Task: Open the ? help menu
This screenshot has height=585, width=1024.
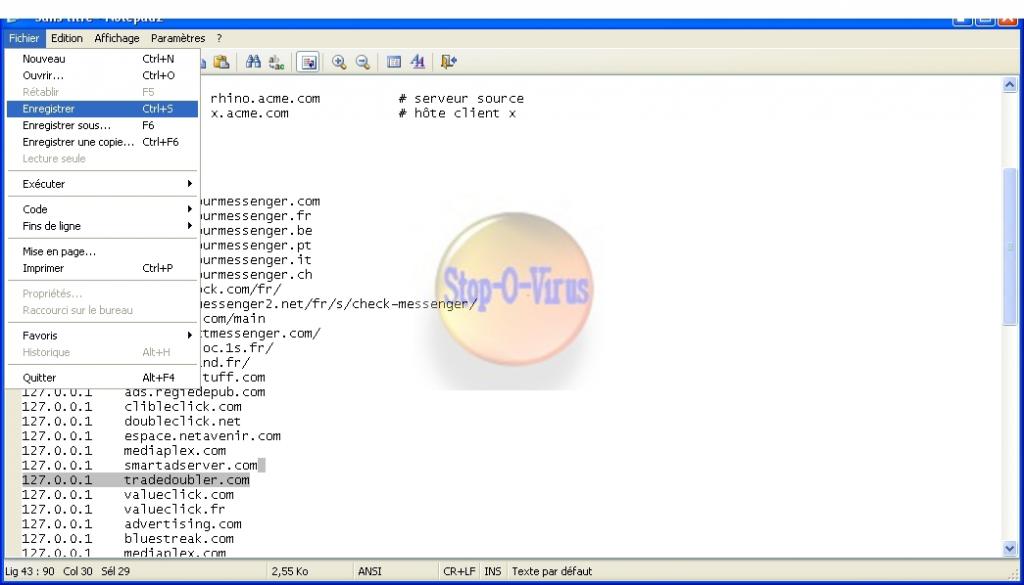Action: pyautogui.click(x=219, y=39)
